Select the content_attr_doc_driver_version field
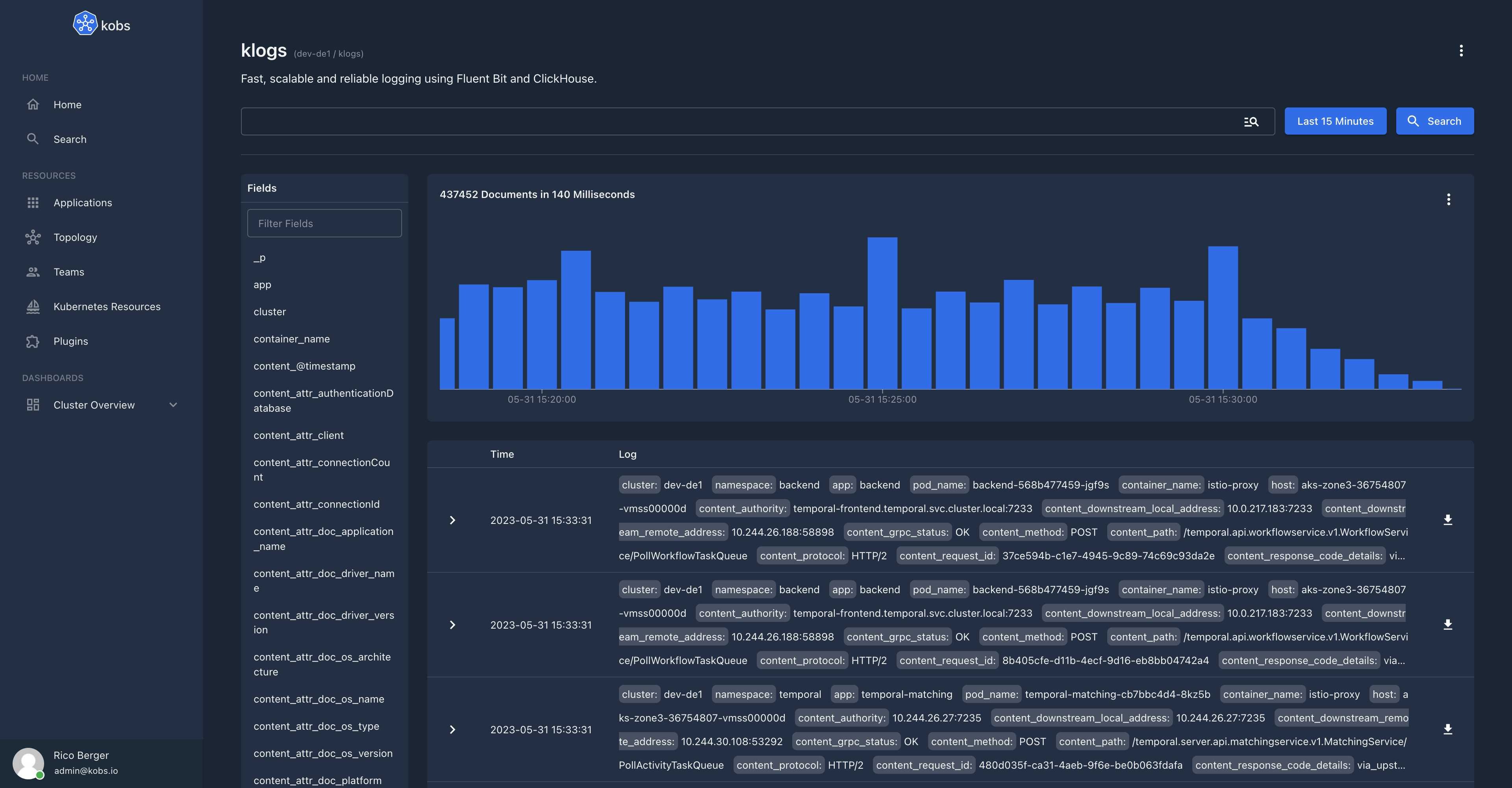Screen dimensions: 1512x788 (x=324, y=623)
